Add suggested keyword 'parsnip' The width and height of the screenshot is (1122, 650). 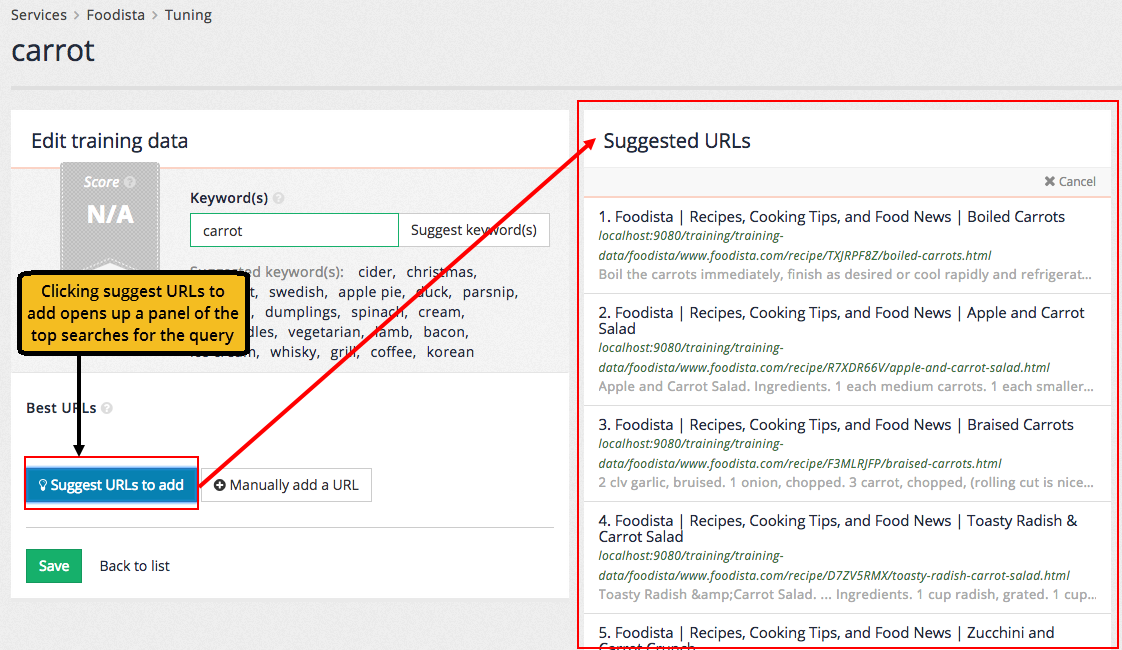[x=489, y=292]
